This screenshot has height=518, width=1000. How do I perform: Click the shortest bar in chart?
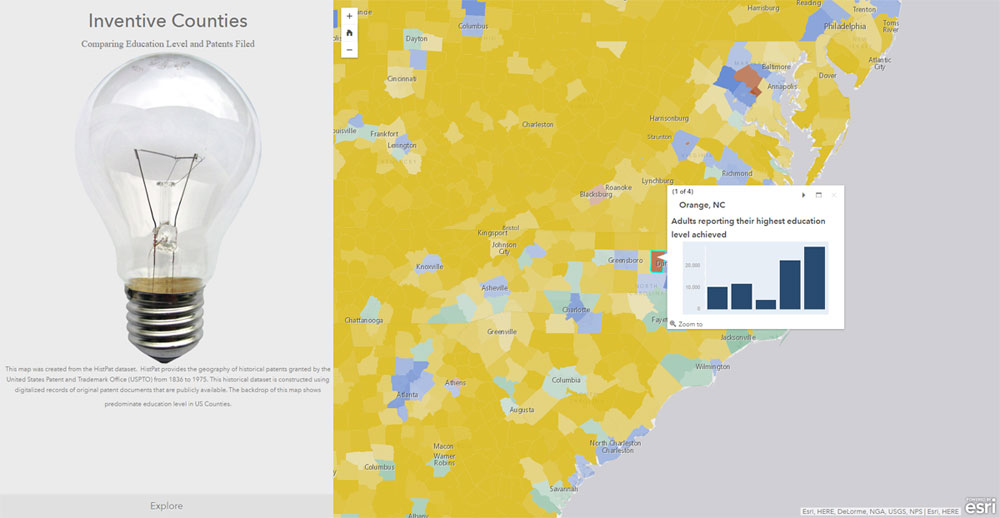[766, 304]
